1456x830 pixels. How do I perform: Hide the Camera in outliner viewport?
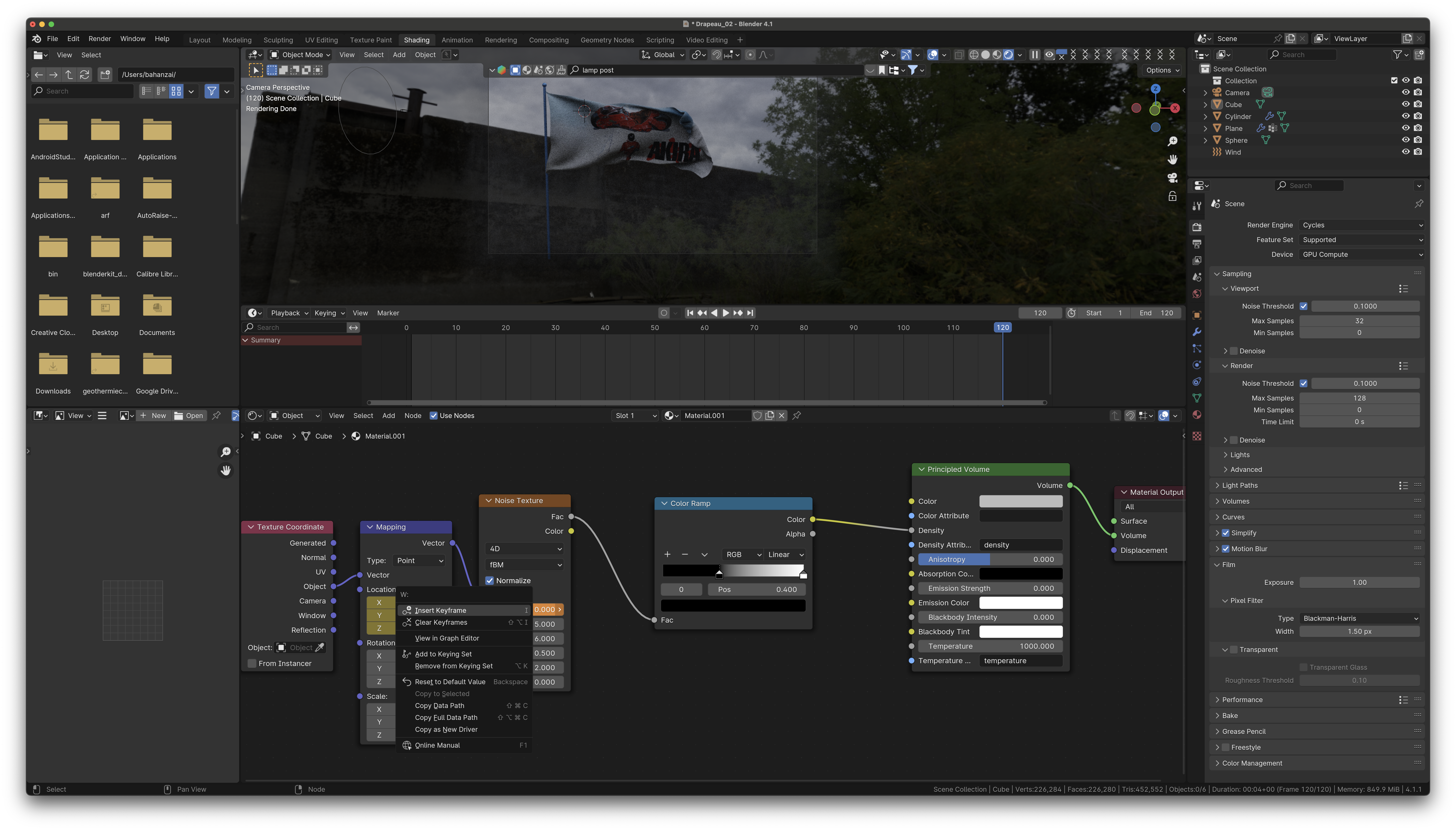pos(1405,93)
